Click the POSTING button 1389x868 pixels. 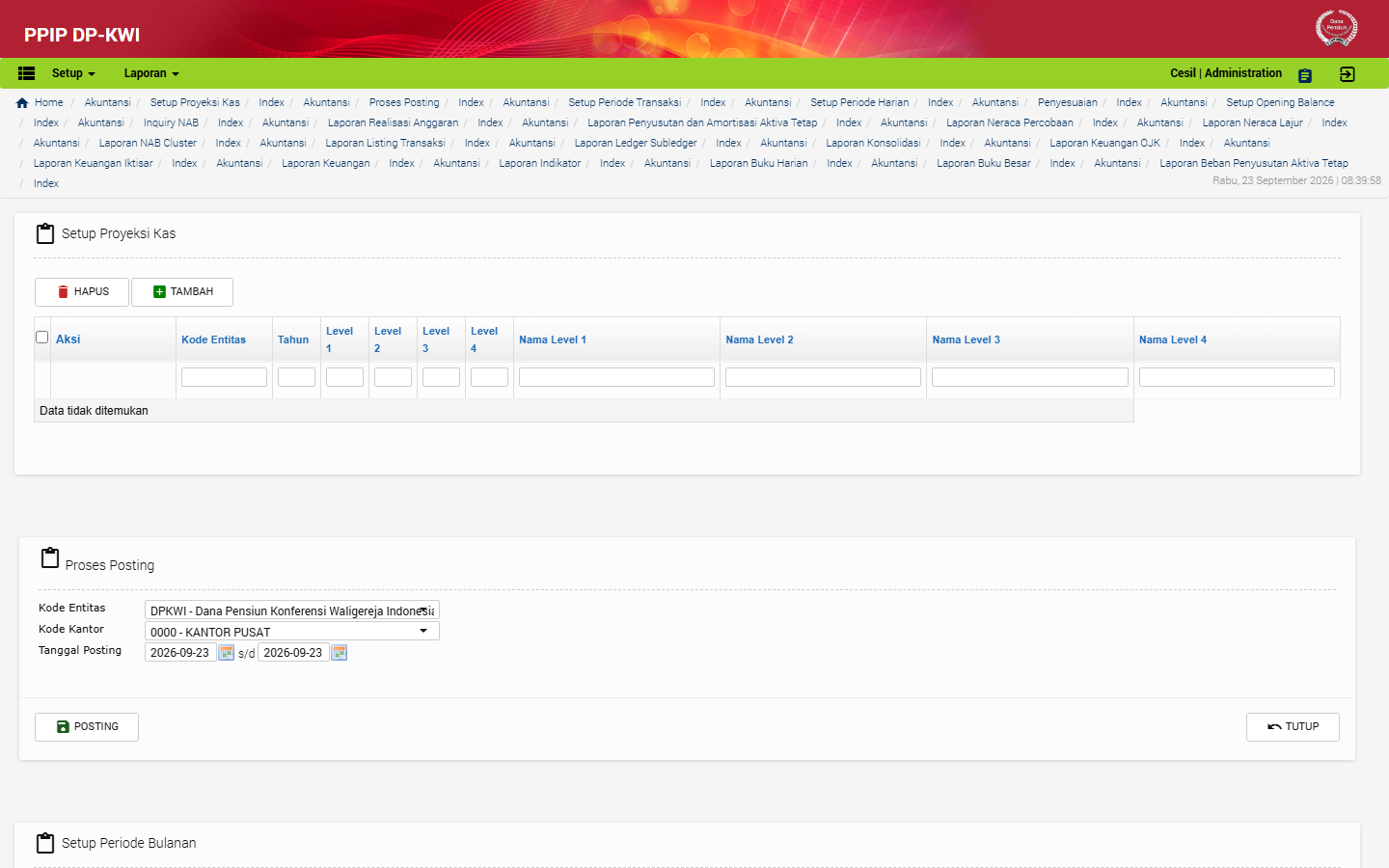(x=87, y=727)
